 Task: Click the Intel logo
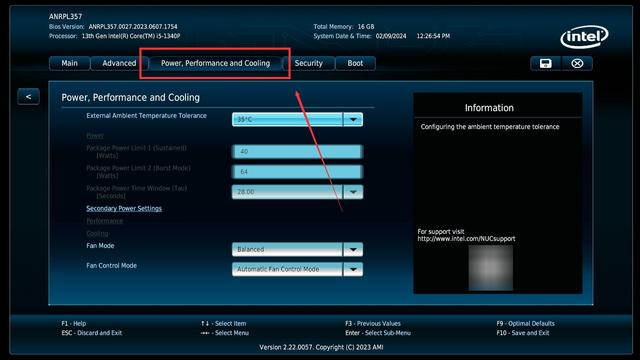(584, 37)
